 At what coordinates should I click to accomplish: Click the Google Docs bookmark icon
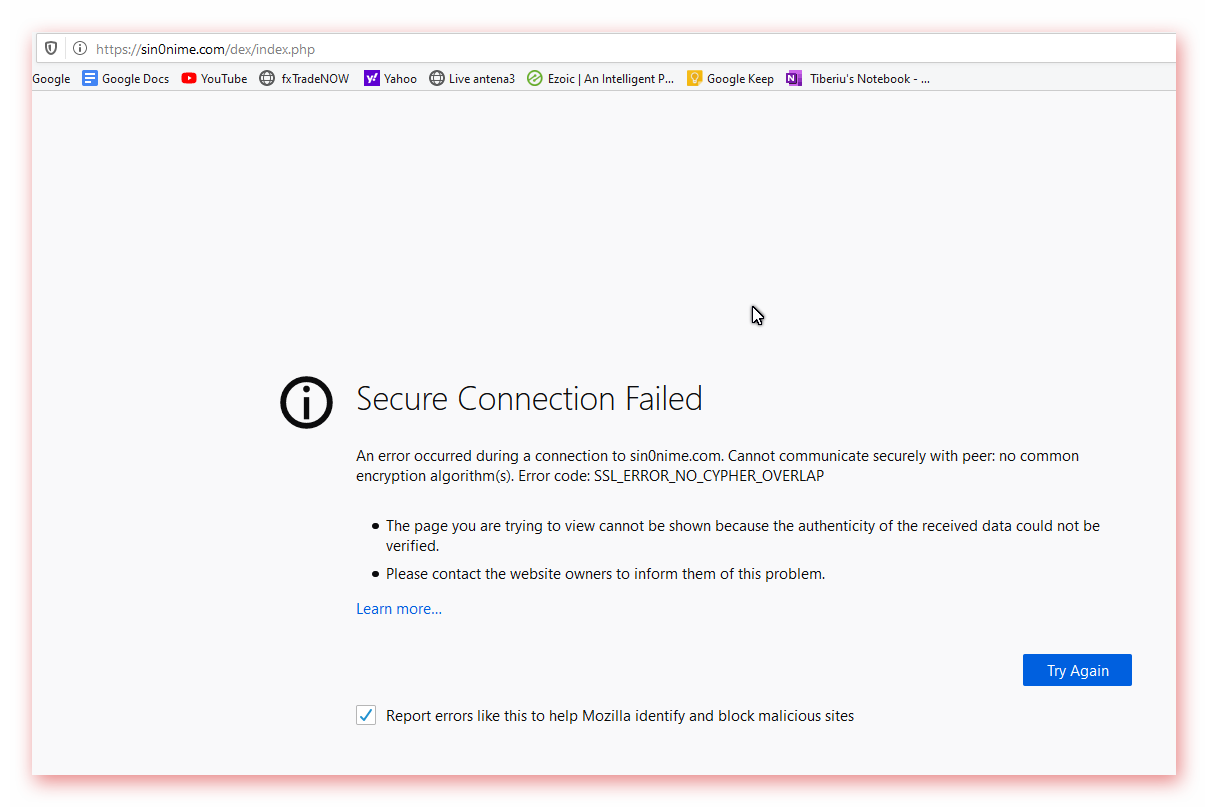[x=90, y=78]
